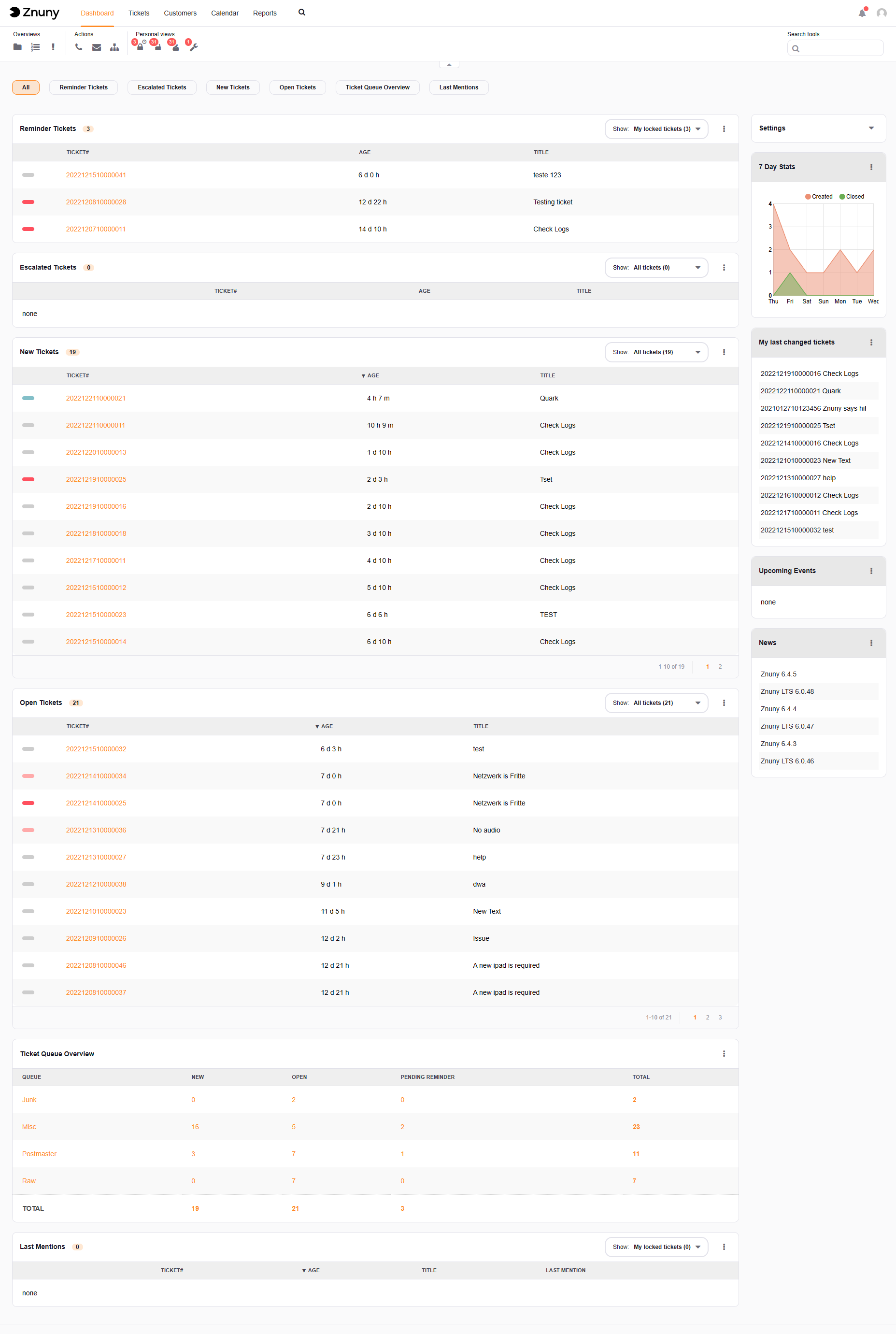Image resolution: width=896 pixels, height=1334 pixels.
Task: Expand the Settings panel
Action: tap(871, 128)
